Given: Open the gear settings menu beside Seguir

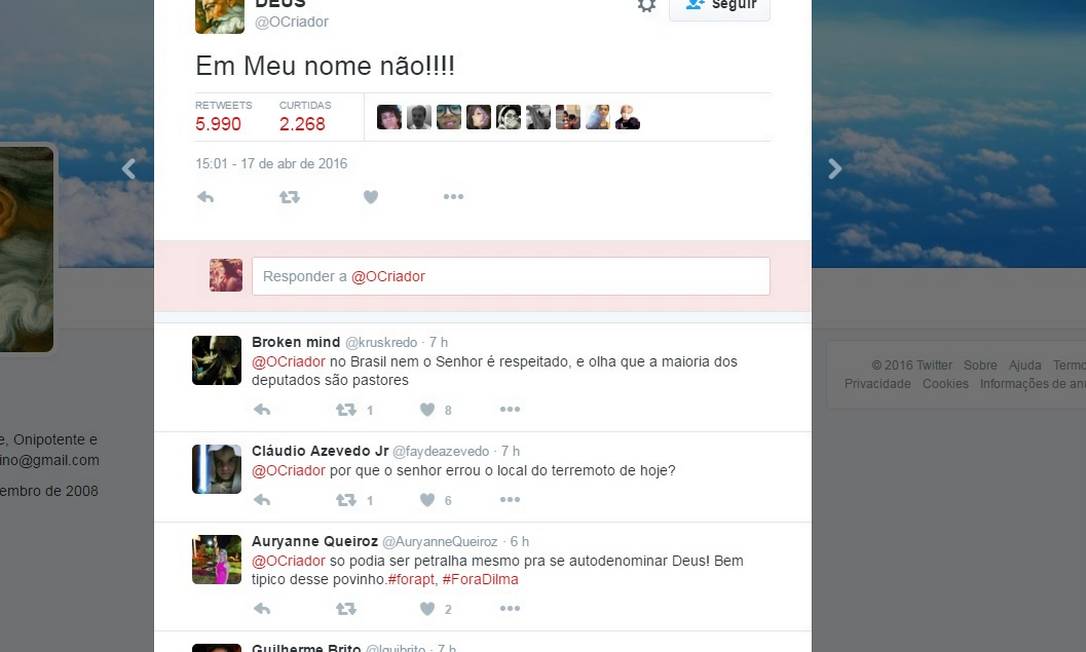Looking at the screenshot, I should (x=646, y=6).
